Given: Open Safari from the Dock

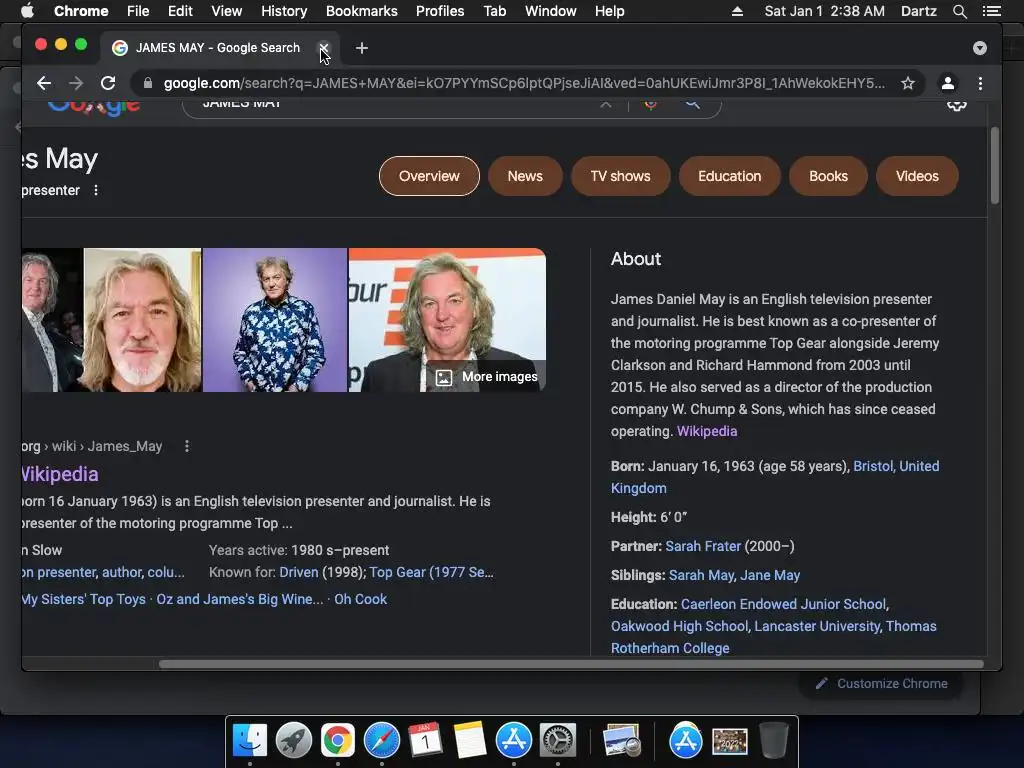Looking at the screenshot, I should point(381,740).
